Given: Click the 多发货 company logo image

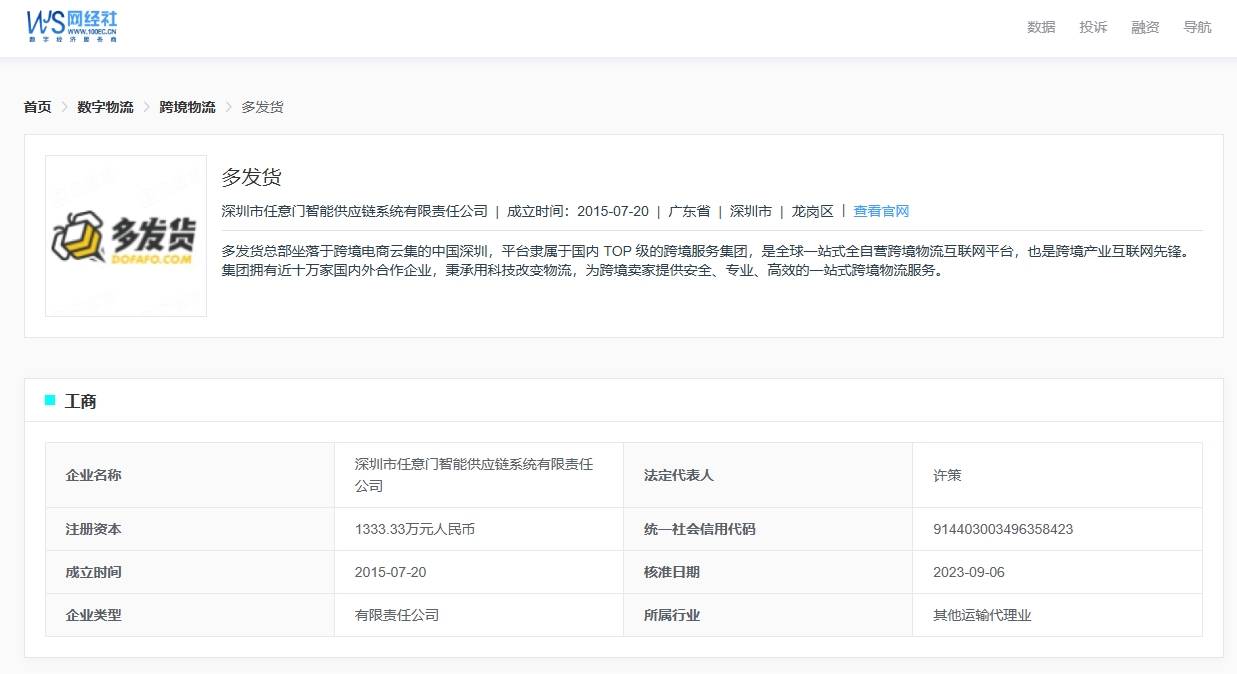Looking at the screenshot, I should pos(126,237).
